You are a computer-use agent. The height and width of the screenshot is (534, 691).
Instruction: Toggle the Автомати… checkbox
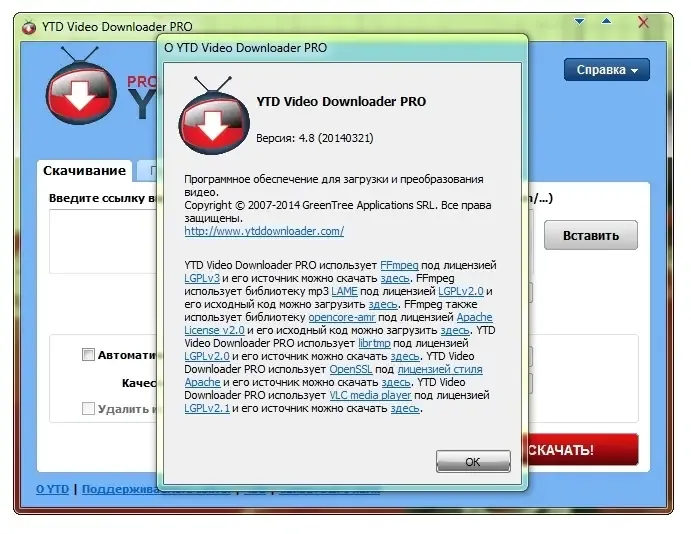88,354
